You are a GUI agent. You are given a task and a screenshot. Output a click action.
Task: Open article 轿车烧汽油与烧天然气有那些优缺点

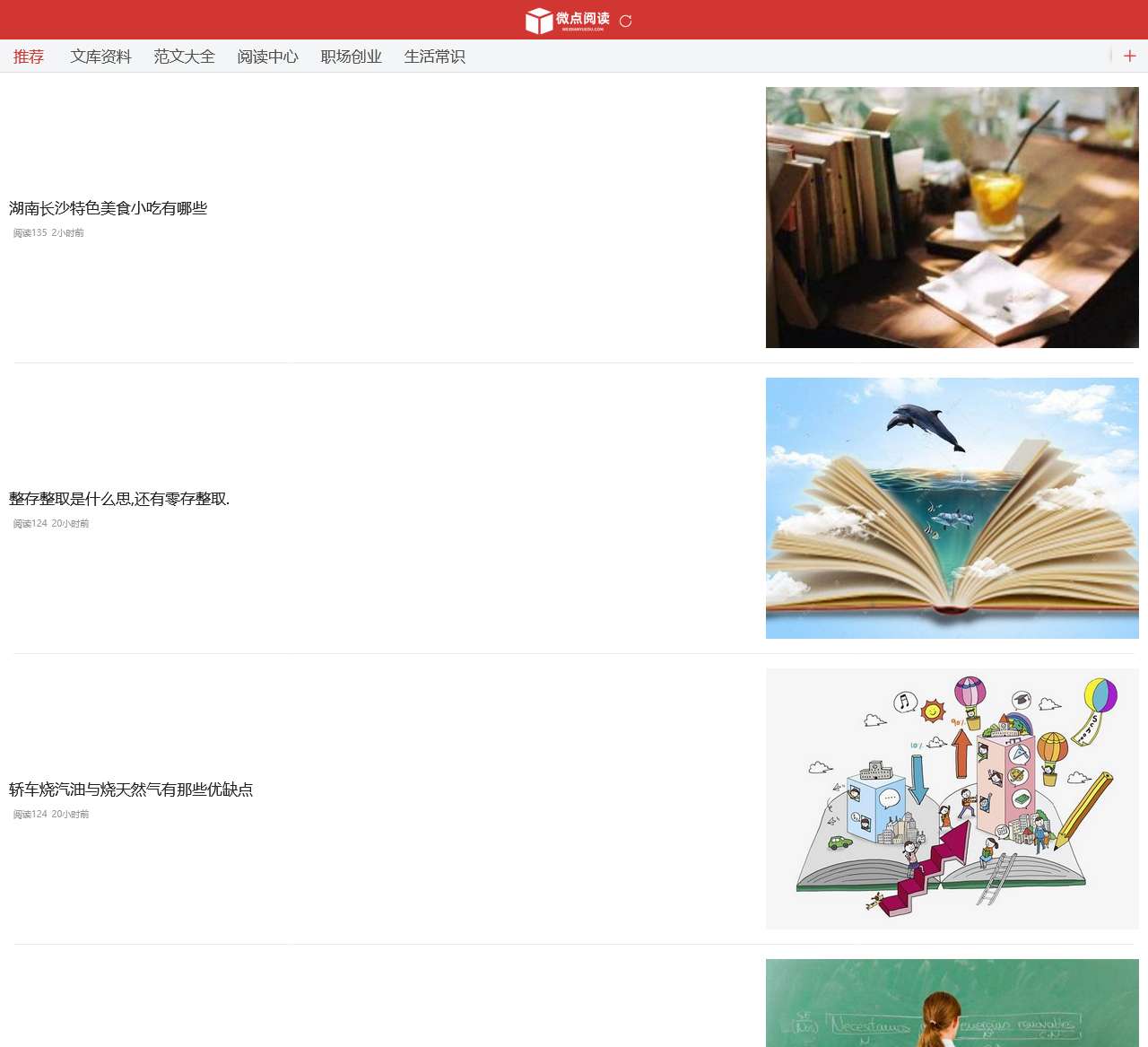pos(131,790)
